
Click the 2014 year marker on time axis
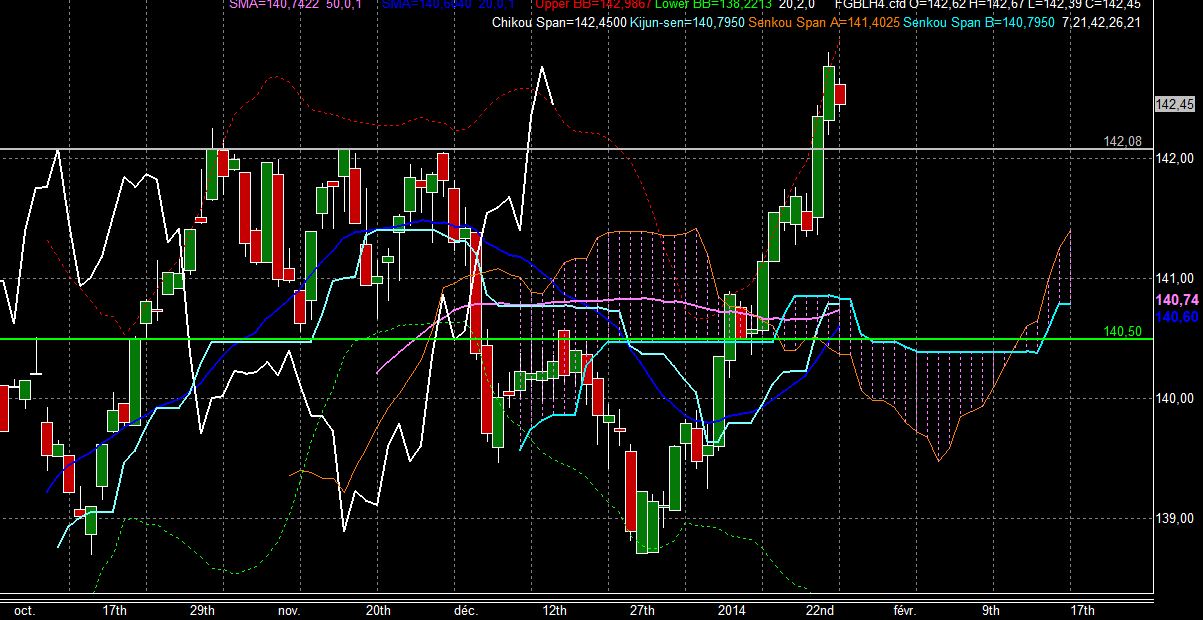click(732, 610)
